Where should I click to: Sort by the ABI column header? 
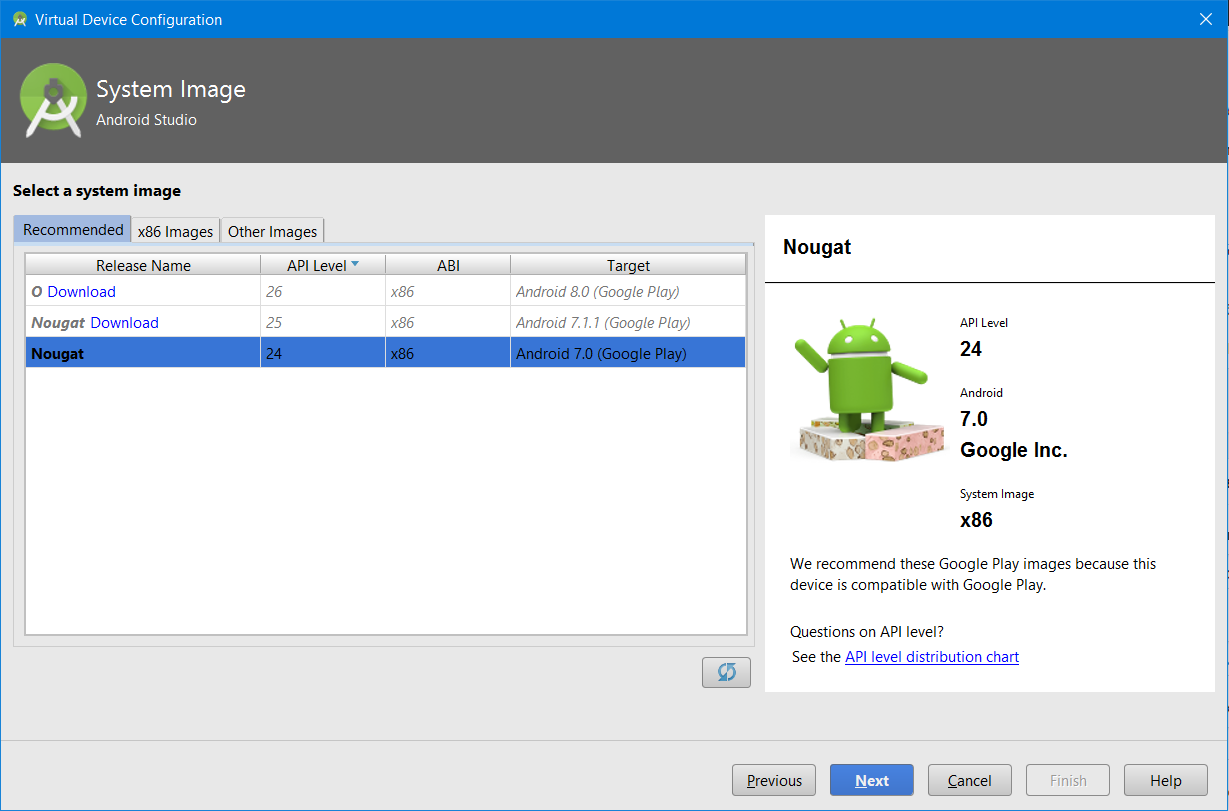[448, 265]
